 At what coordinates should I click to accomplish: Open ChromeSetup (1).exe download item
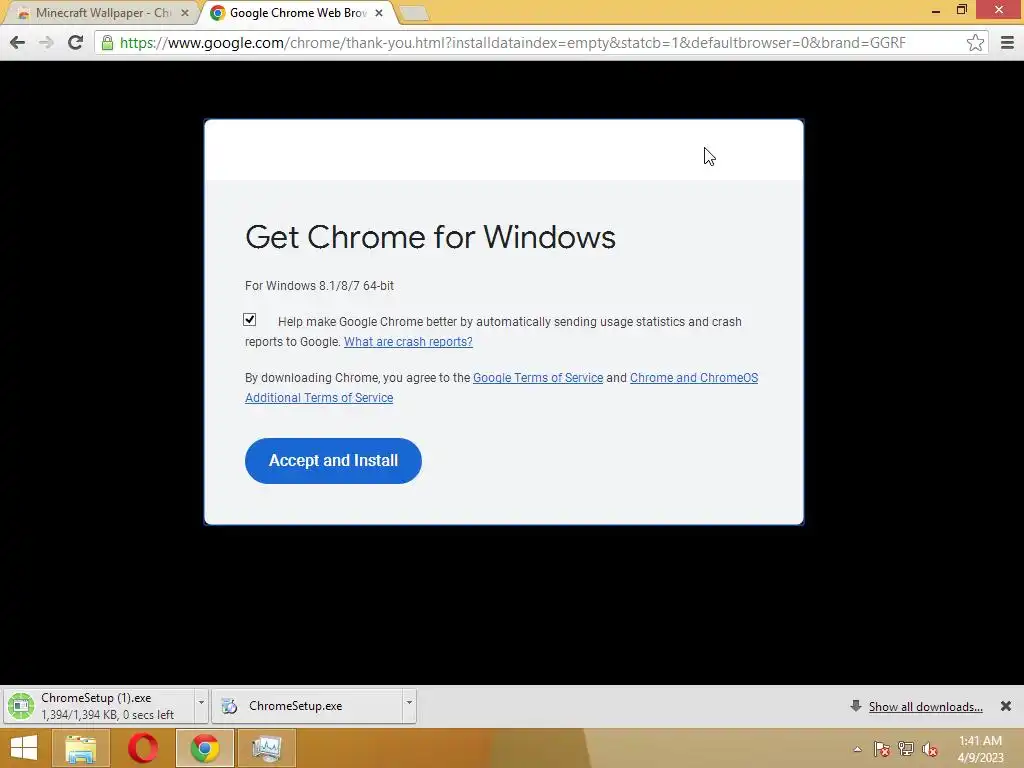tap(98, 706)
